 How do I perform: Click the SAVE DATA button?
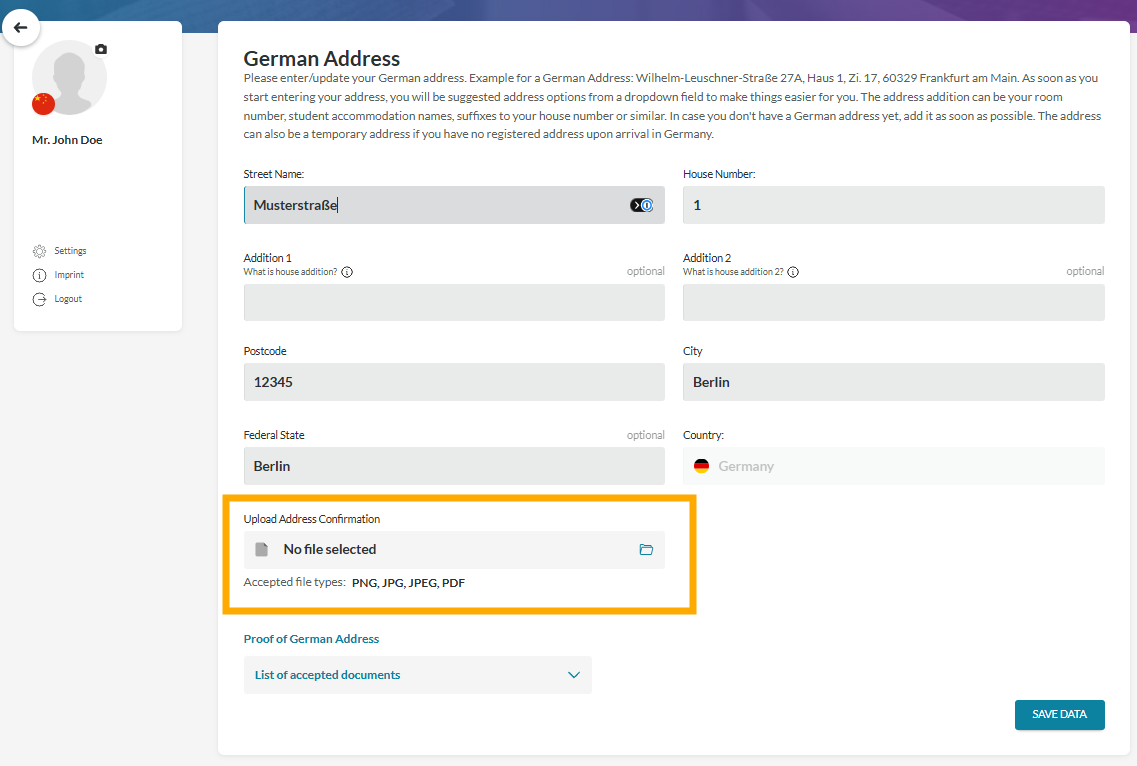point(1059,714)
